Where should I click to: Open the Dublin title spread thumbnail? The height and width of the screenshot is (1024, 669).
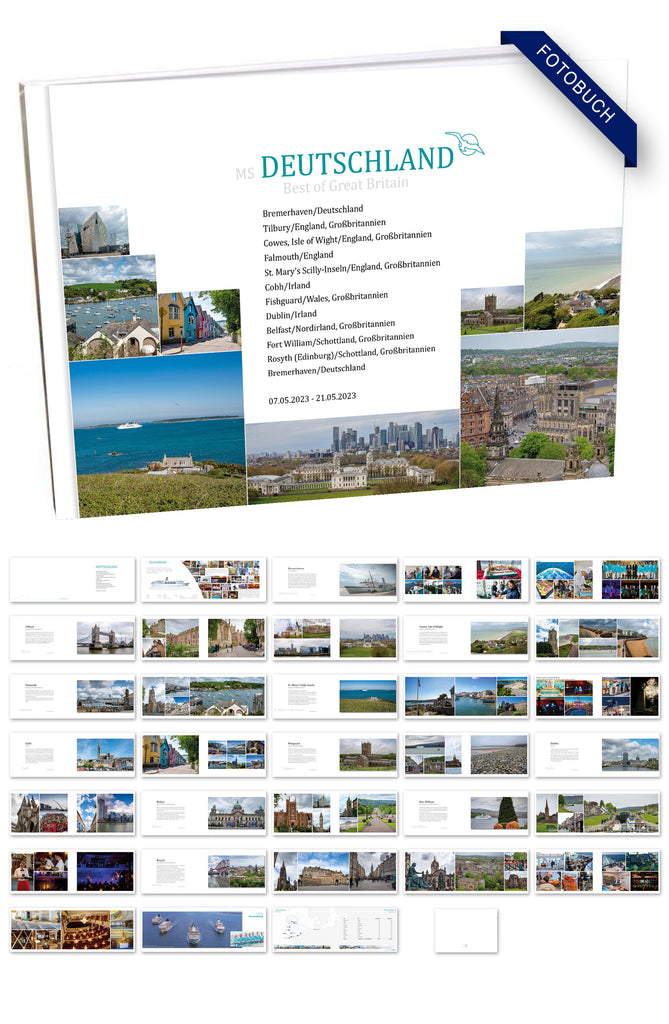click(598, 755)
